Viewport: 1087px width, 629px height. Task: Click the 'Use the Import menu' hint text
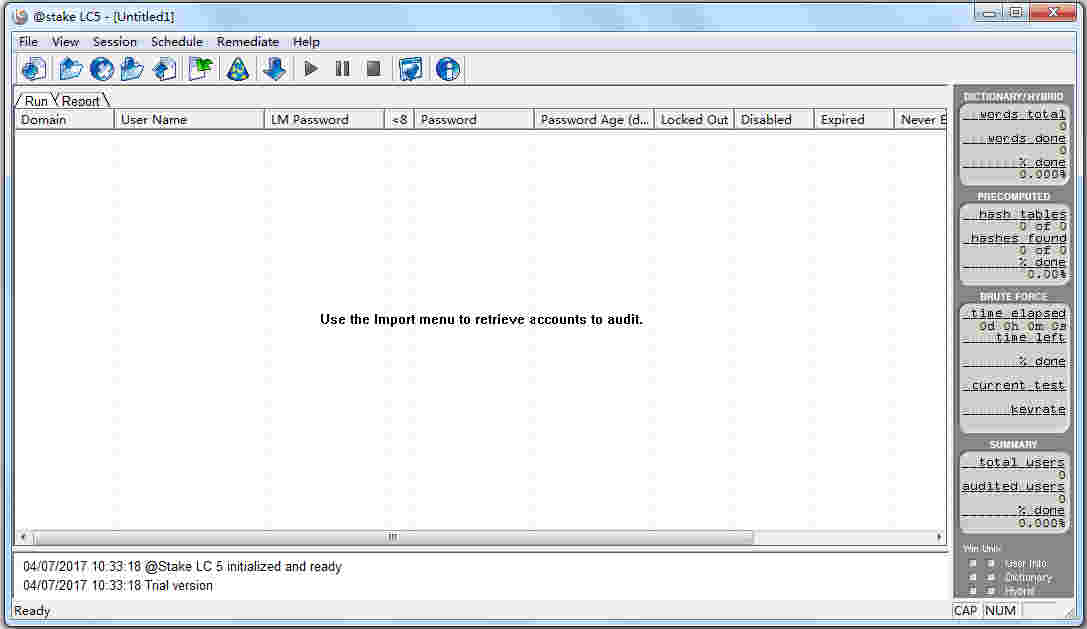pyautogui.click(x=481, y=320)
